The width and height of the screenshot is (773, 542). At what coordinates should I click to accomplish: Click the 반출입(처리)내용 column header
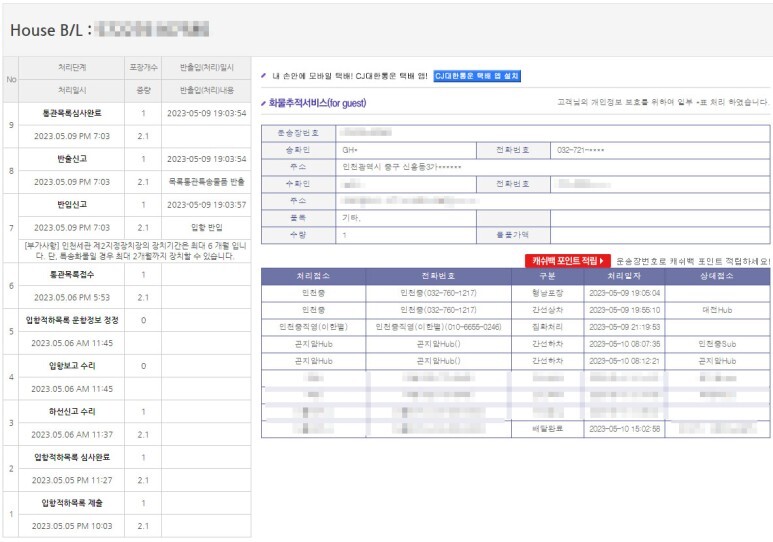[207, 90]
